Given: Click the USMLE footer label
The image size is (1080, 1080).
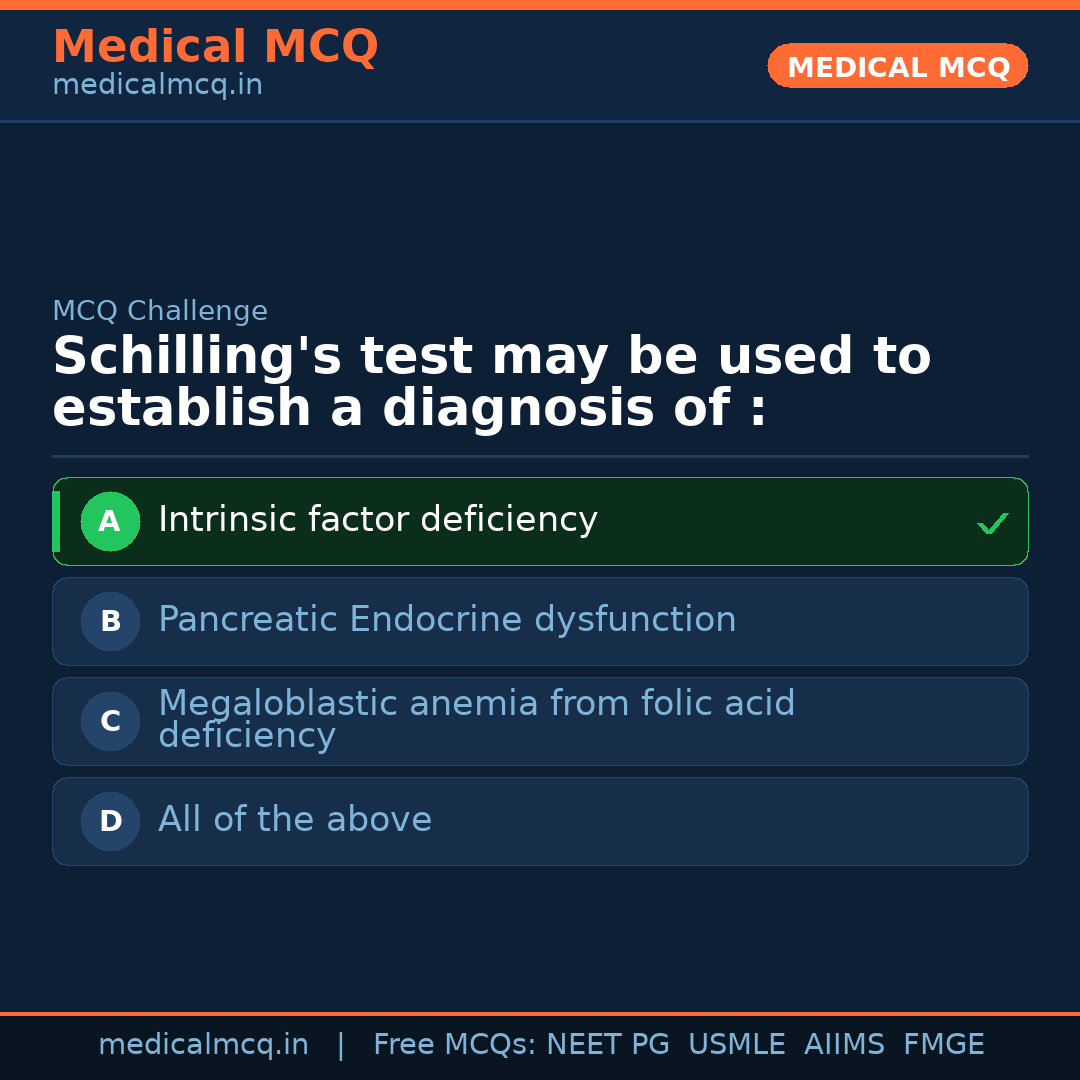Looking at the screenshot, I should 736,1045.
